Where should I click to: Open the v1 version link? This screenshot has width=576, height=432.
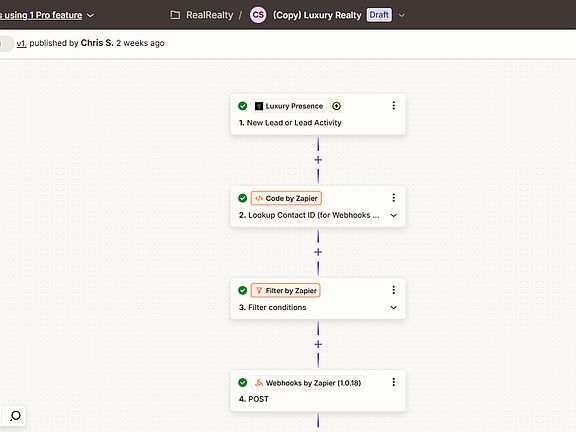22,43
